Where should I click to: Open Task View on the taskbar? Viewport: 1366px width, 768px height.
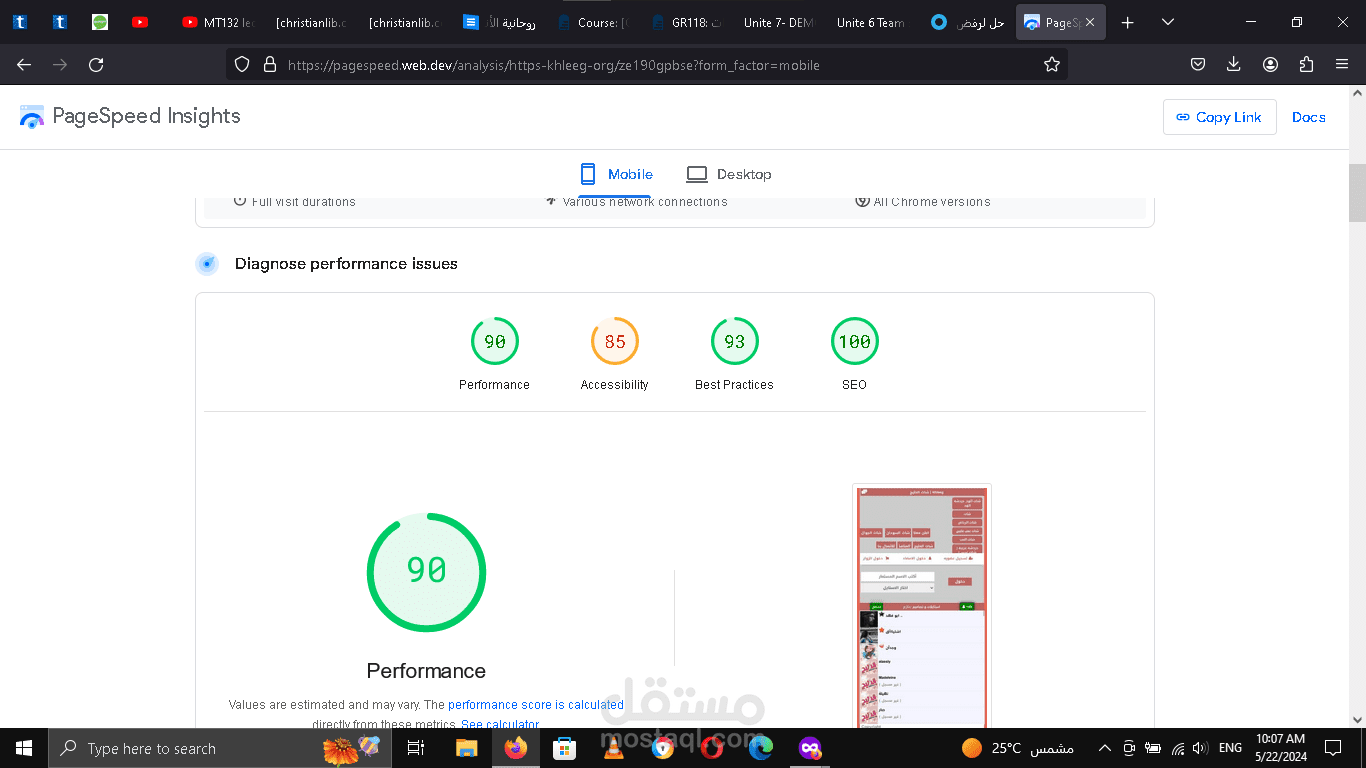click(416, 748)
